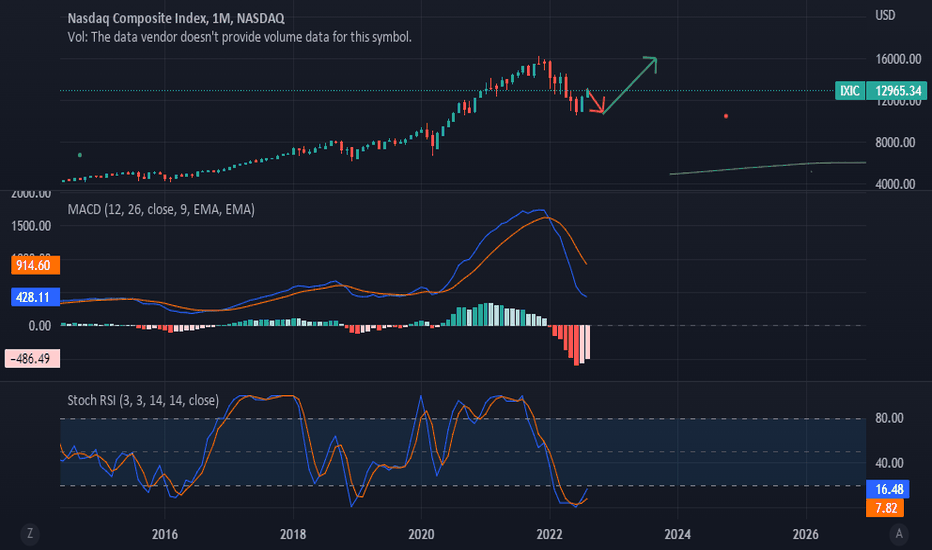Click the blue 428.11 MACD value label
Image resolution: width=932 pixels, height=550 pixels.
point(35,297)
